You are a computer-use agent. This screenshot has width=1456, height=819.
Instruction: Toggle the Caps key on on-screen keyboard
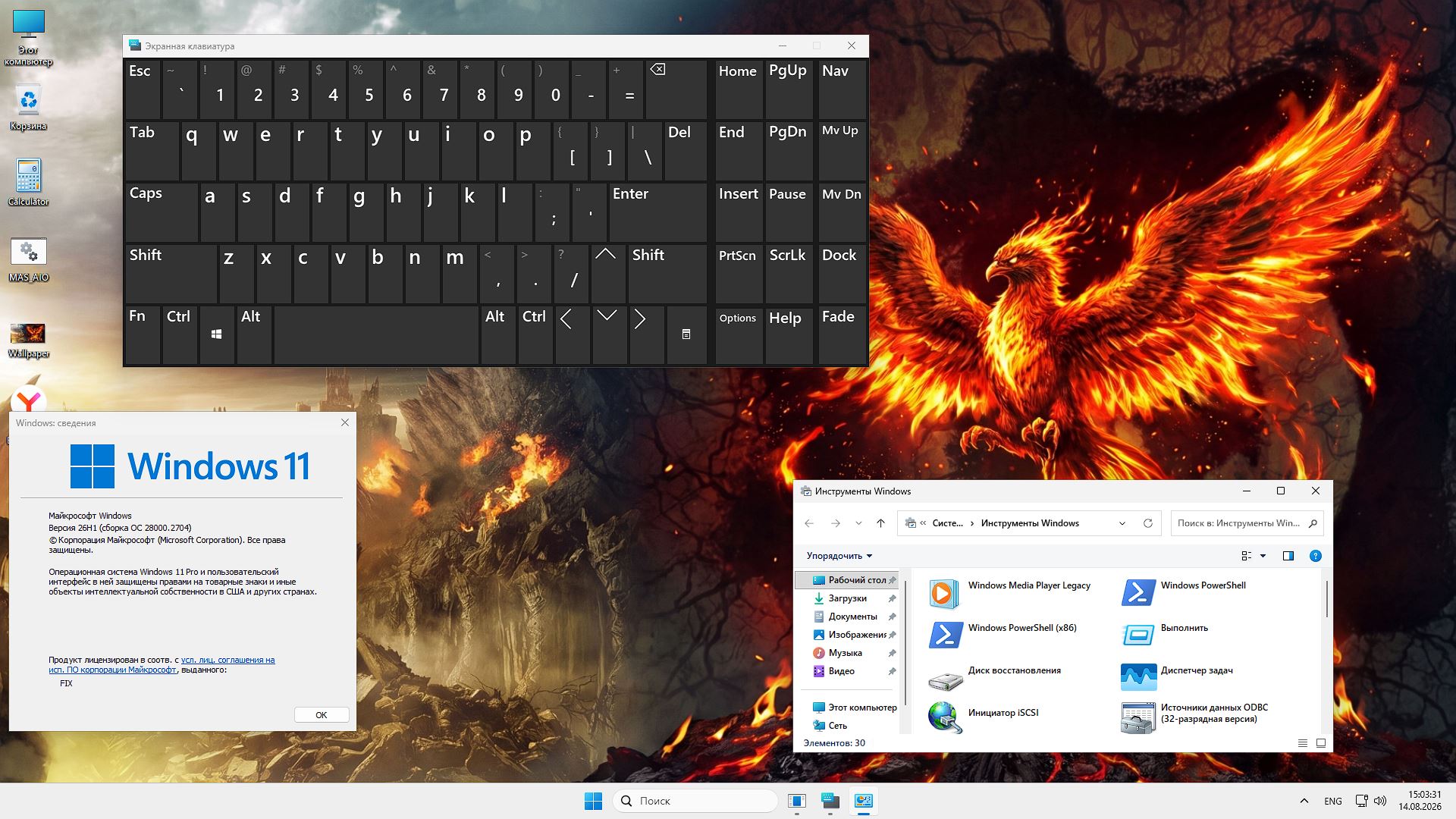tap(162, 212)
